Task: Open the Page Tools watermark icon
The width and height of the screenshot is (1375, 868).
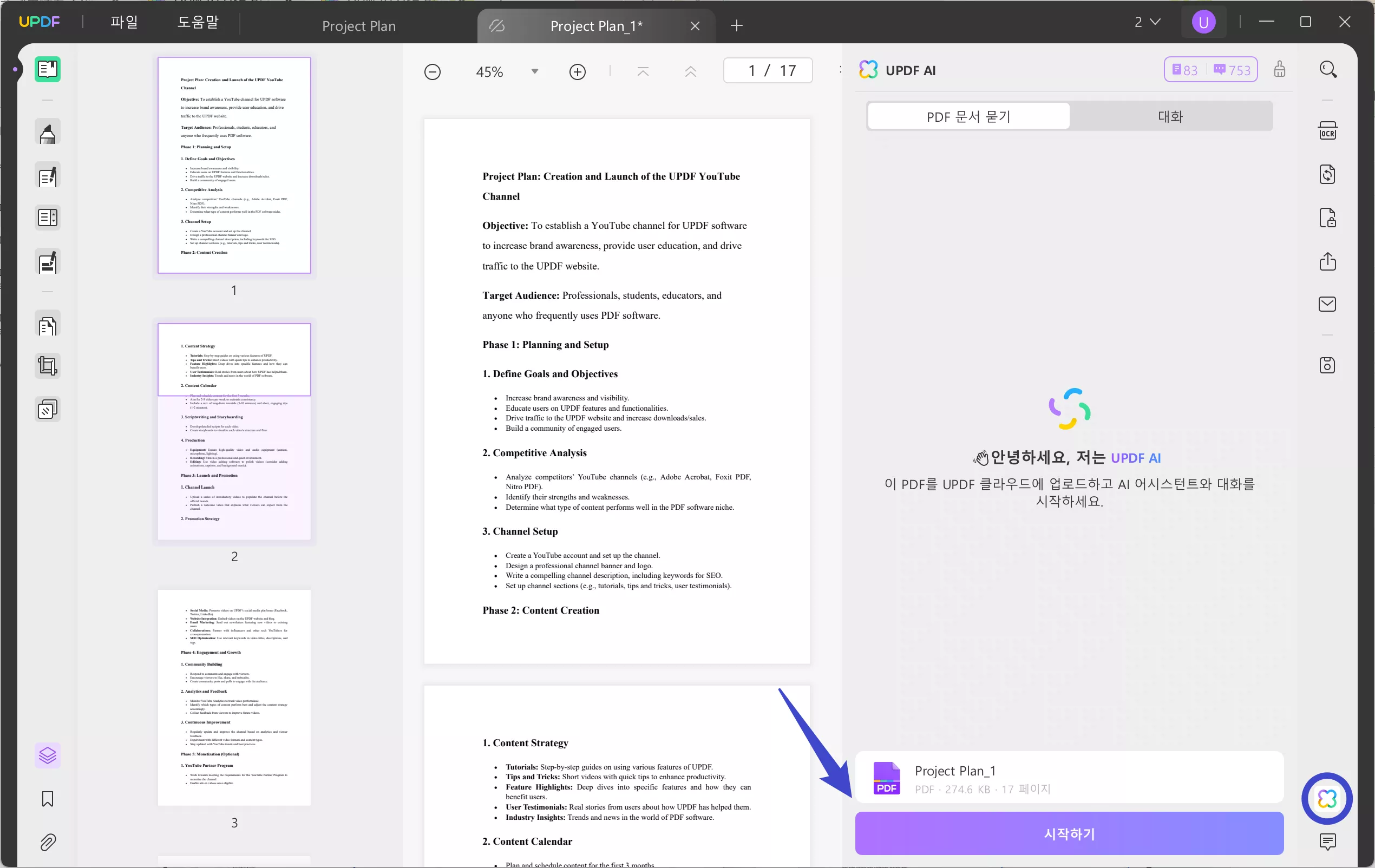Action: 48,410
